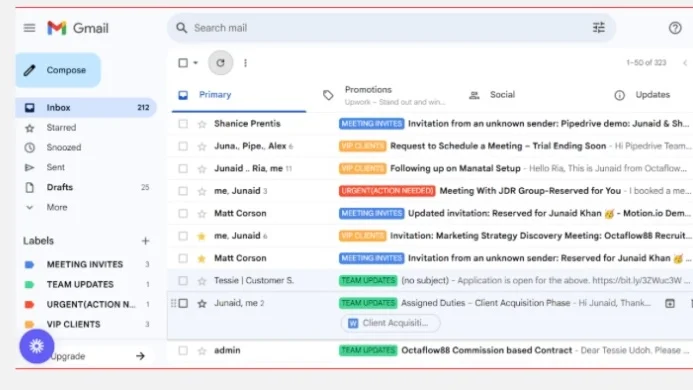Star the admin email
Viewport: 693px width, 390px height.
[202, 351]
